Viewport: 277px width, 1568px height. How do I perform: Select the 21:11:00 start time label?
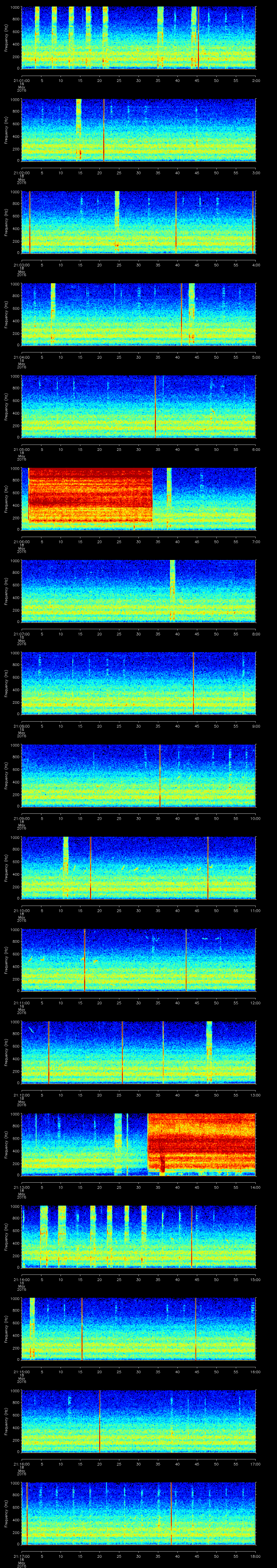tap(21, 1004)
